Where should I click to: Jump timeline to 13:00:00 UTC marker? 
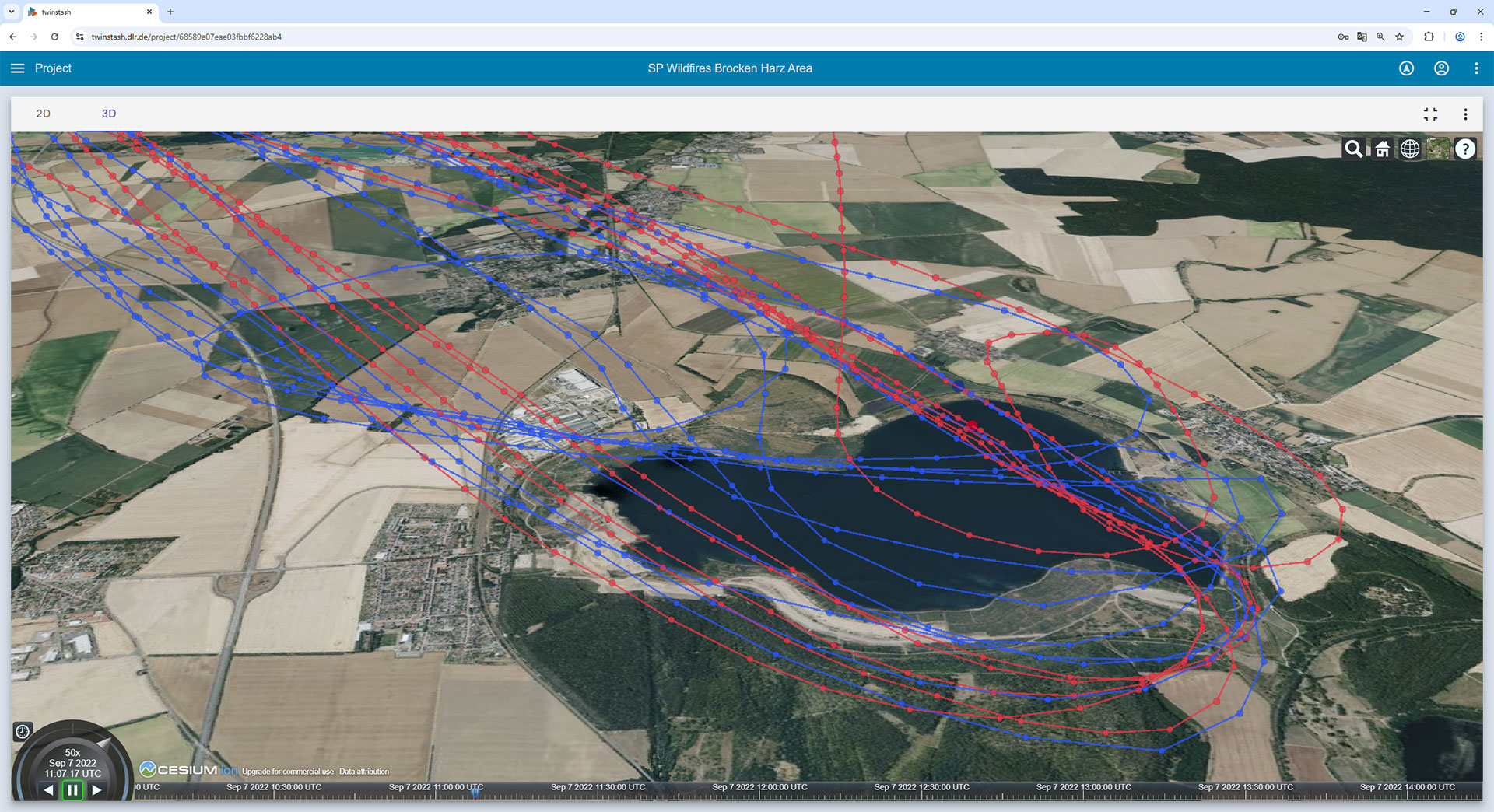tap(1083, 787)
